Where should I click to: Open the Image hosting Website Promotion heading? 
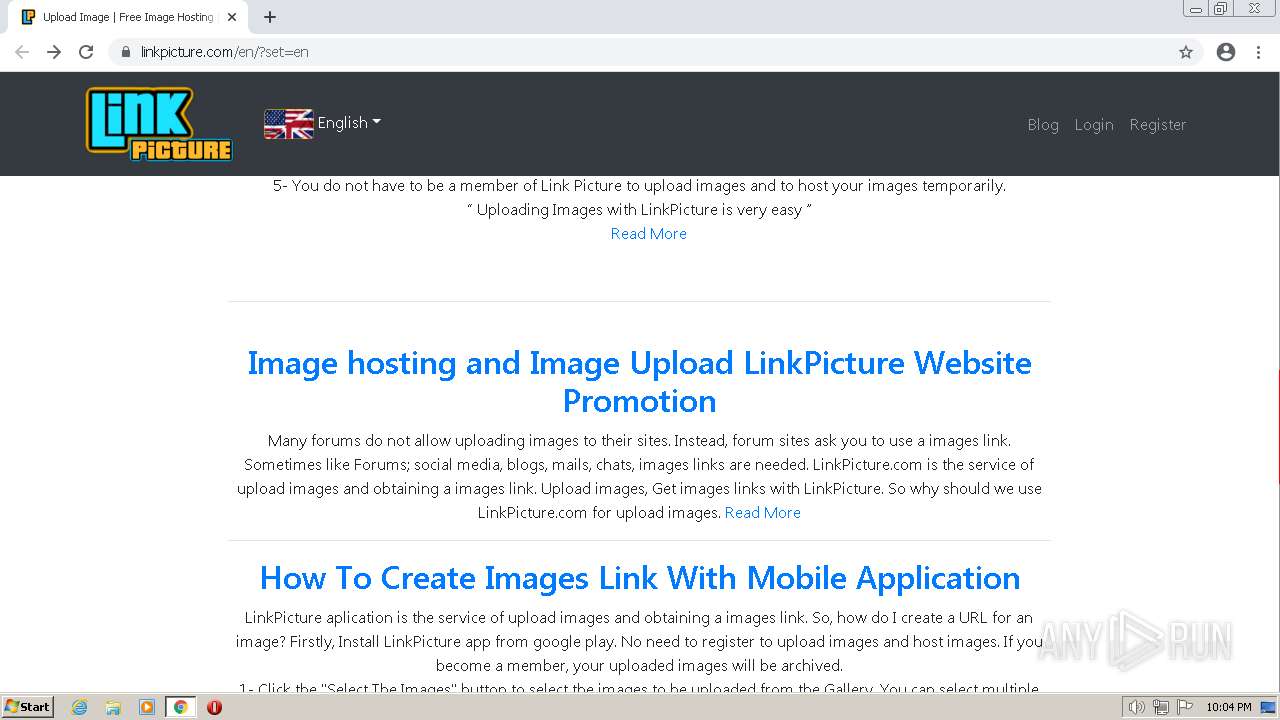click(x=640, y=381)
